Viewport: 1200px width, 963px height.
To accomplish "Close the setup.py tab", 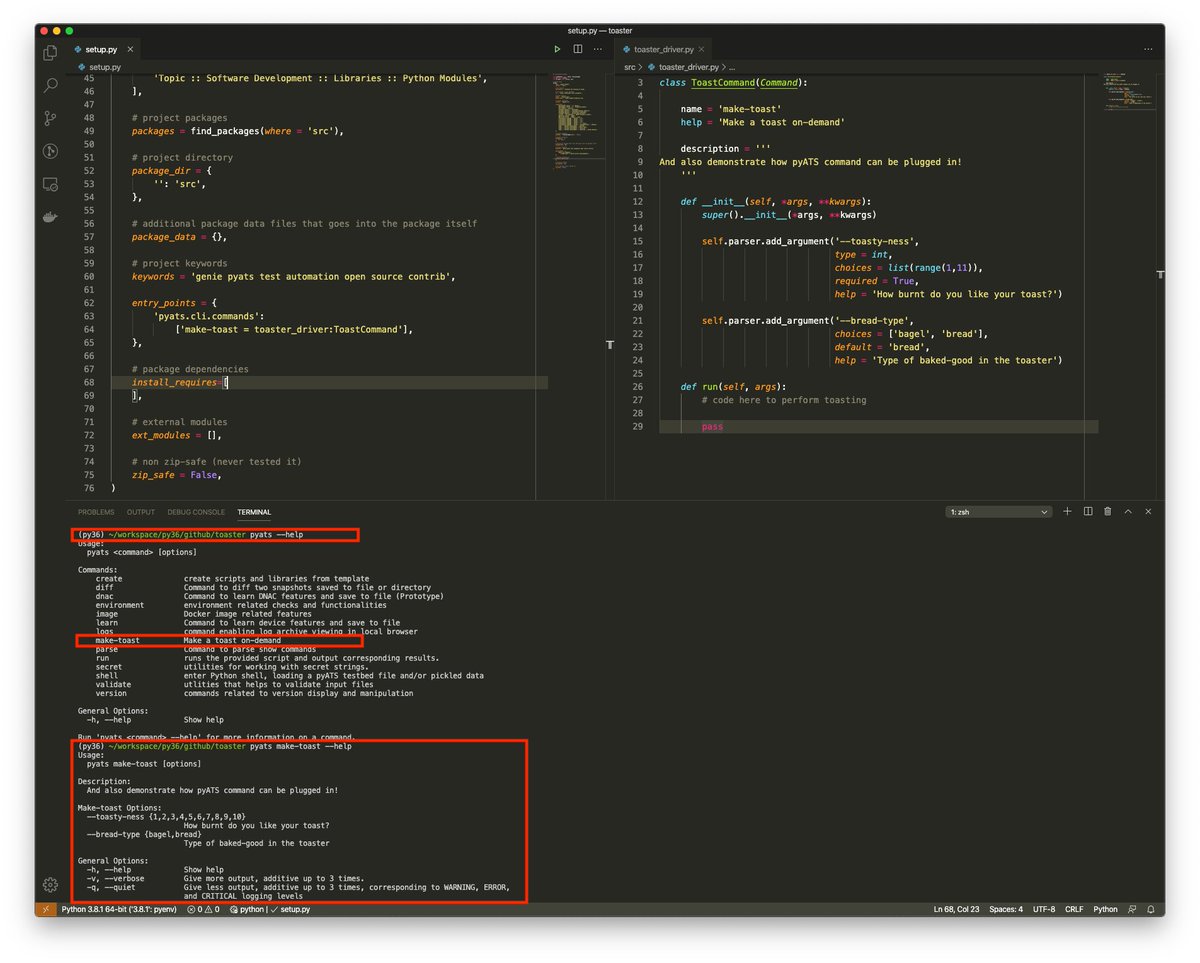I will (x=130, y=49).
